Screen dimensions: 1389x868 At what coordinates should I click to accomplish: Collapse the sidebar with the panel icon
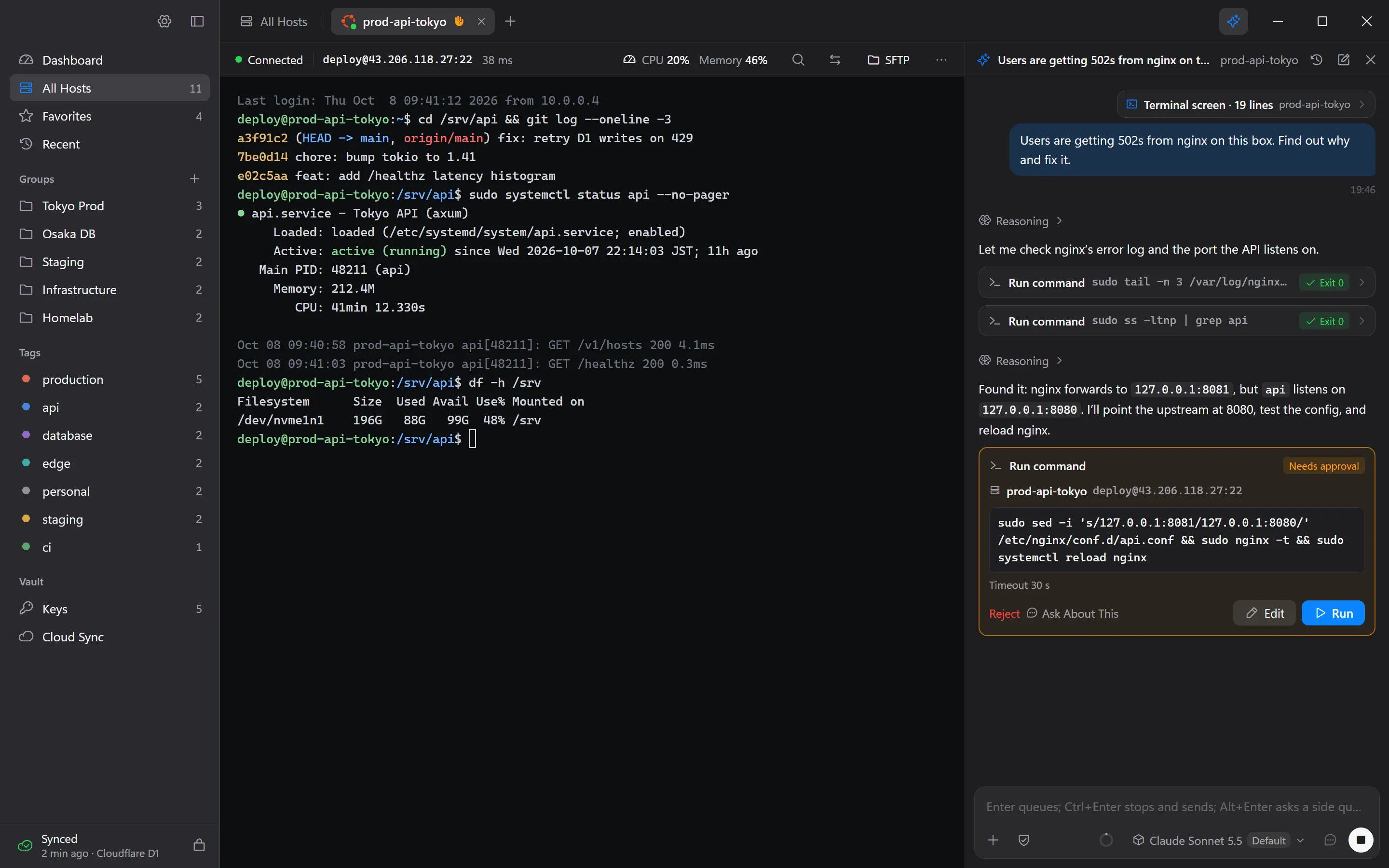(197, 21)
